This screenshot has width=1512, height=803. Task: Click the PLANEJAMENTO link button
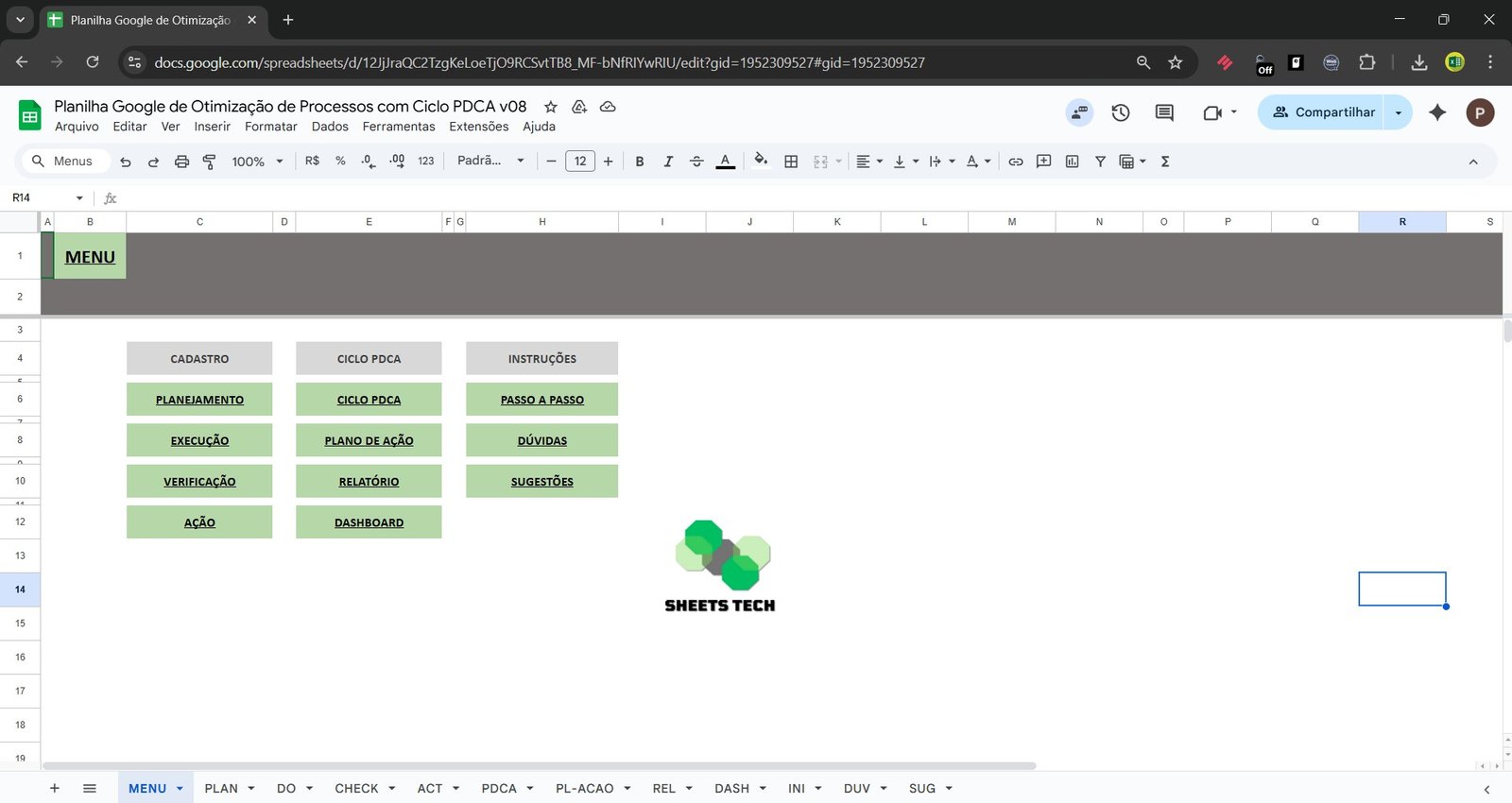[199, 400]
